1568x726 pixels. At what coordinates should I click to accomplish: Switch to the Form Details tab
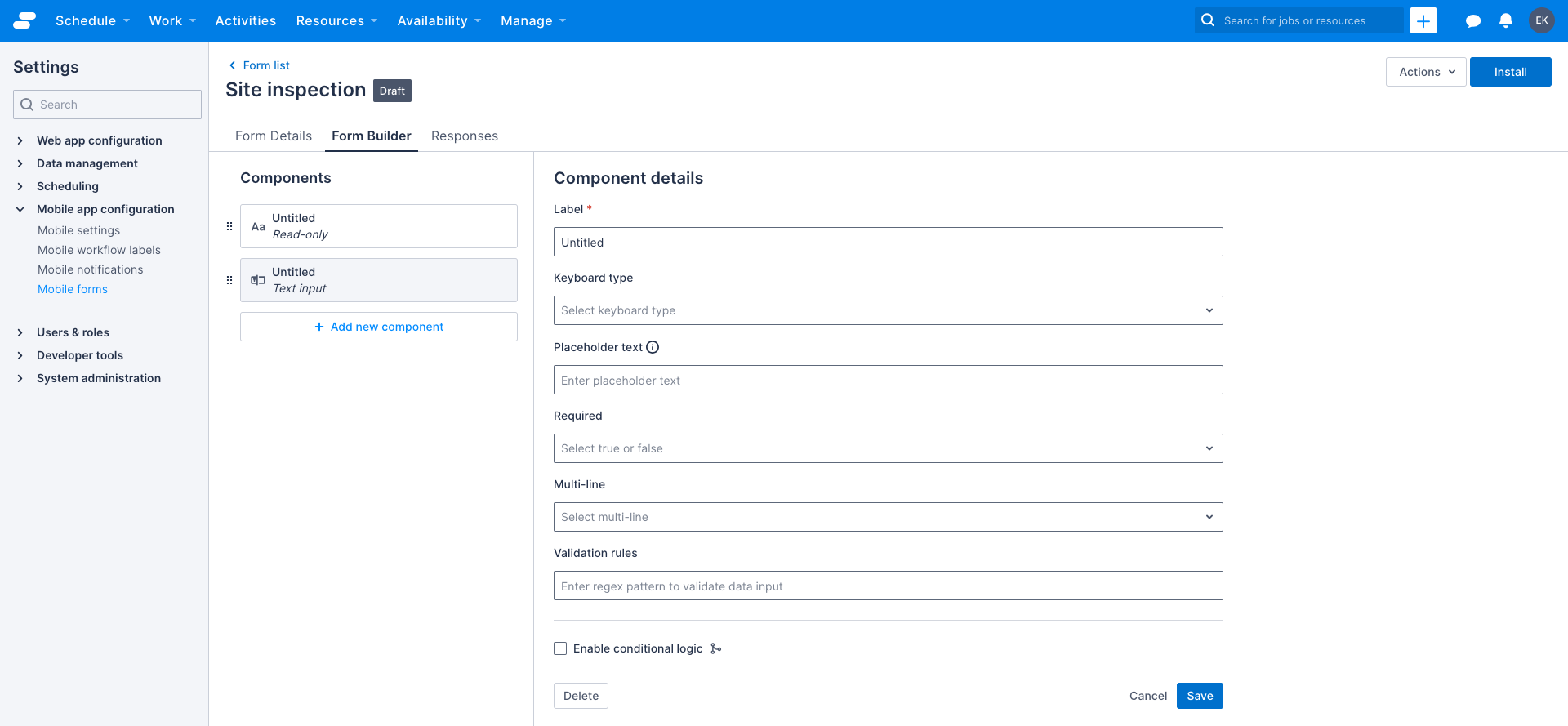point(274,136)
